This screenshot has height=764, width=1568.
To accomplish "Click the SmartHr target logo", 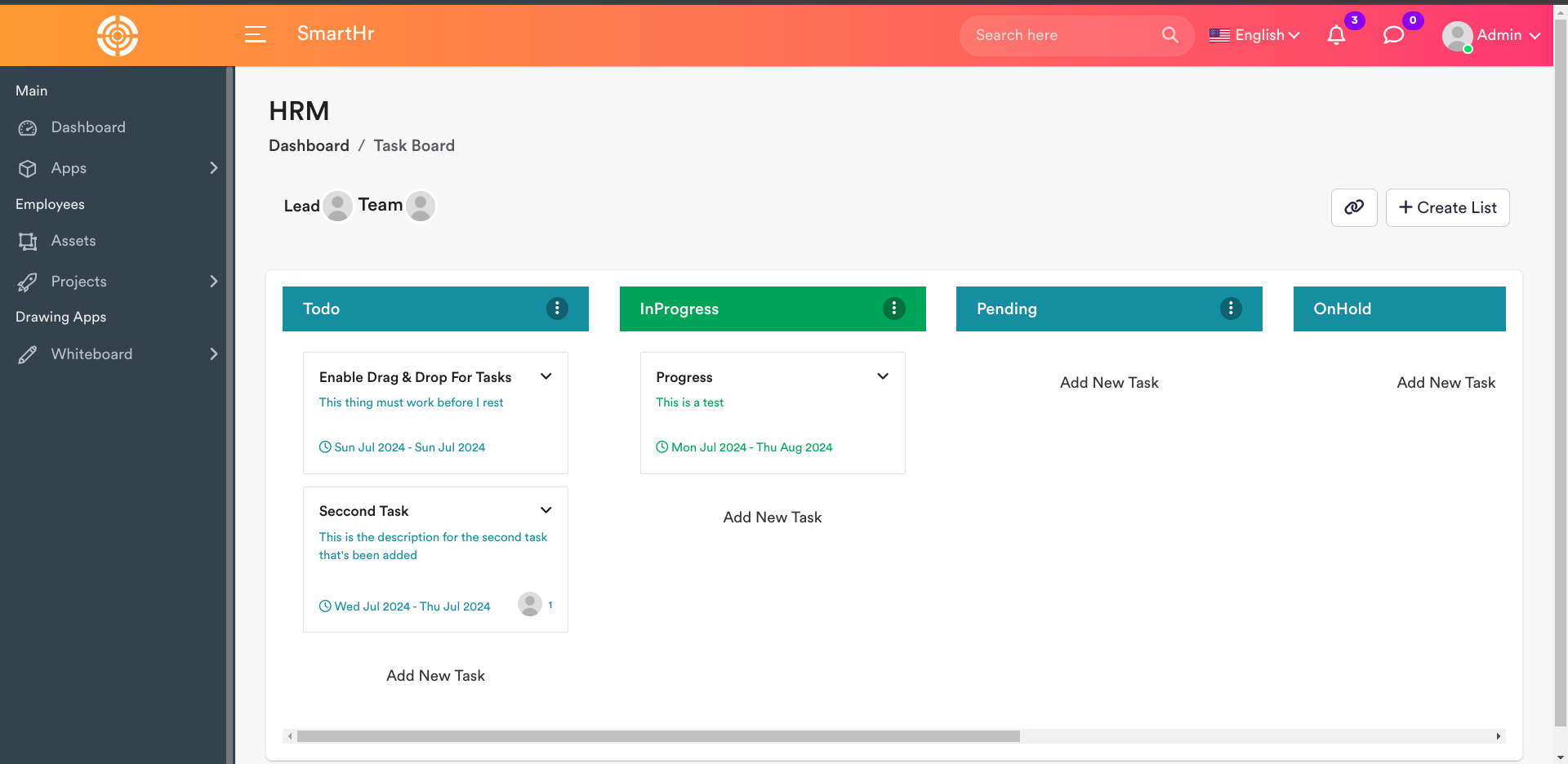I will [118, 36].
